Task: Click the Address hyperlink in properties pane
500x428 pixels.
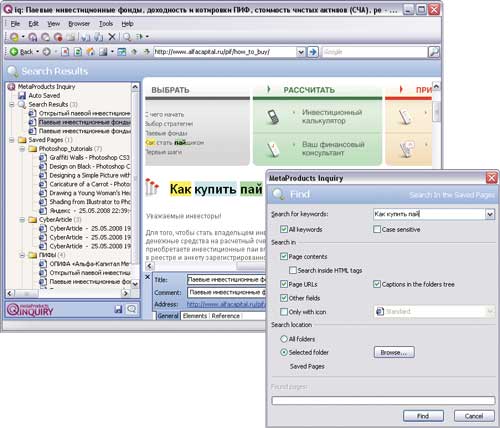Action: click(x=226, y=304)
